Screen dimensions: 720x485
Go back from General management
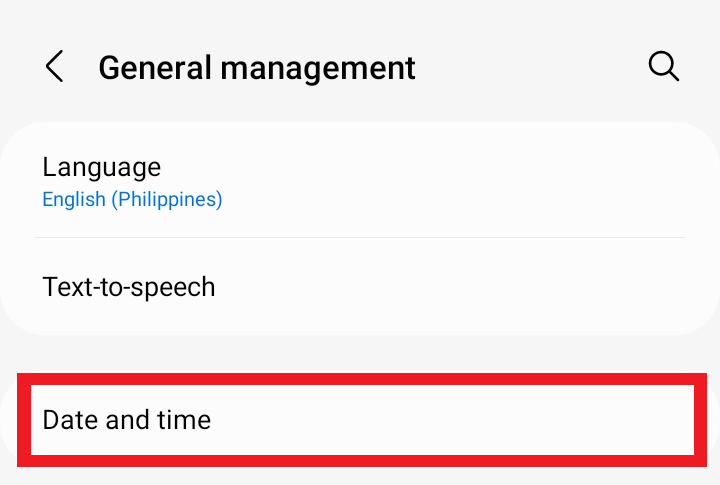[x=54, y=66]
